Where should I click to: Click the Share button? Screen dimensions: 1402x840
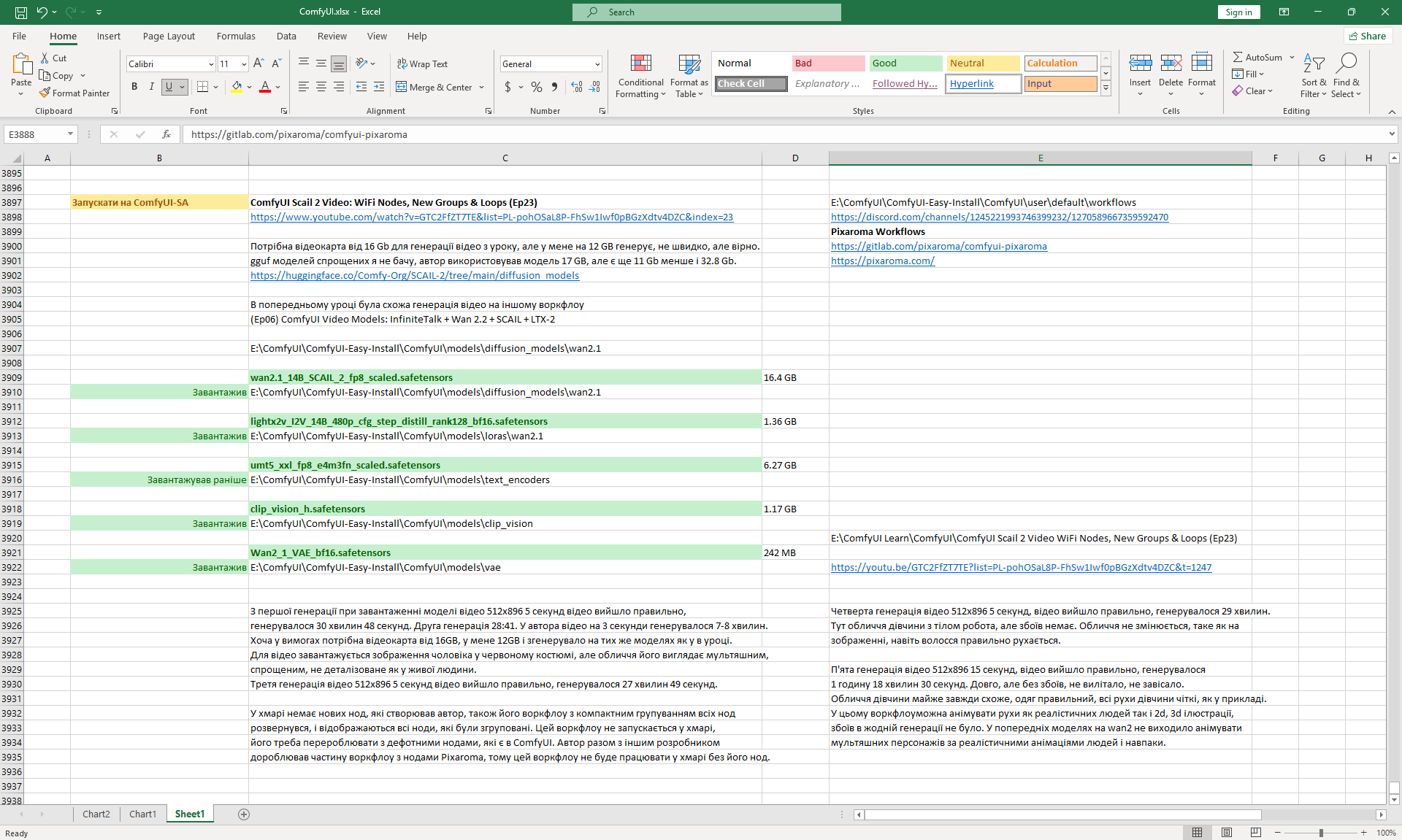point(1368,36)
